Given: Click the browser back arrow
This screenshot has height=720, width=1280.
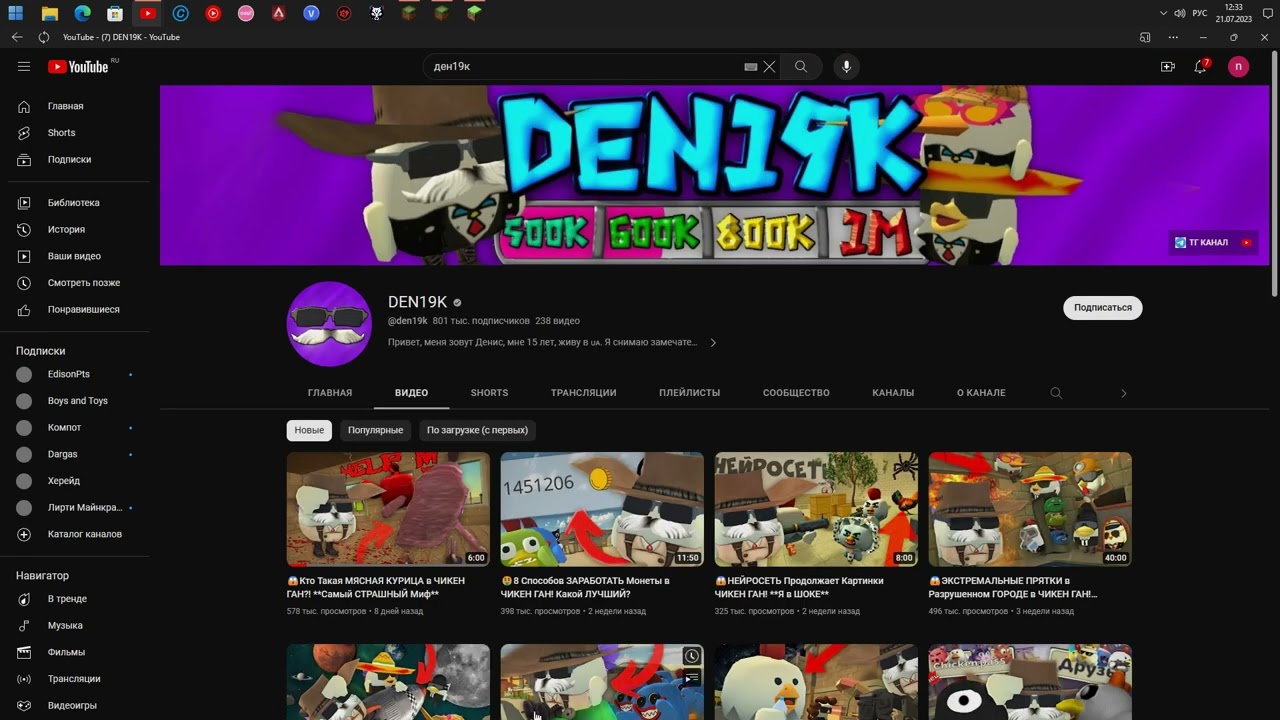Looking at the screenshot, I should tap(17, 37).
